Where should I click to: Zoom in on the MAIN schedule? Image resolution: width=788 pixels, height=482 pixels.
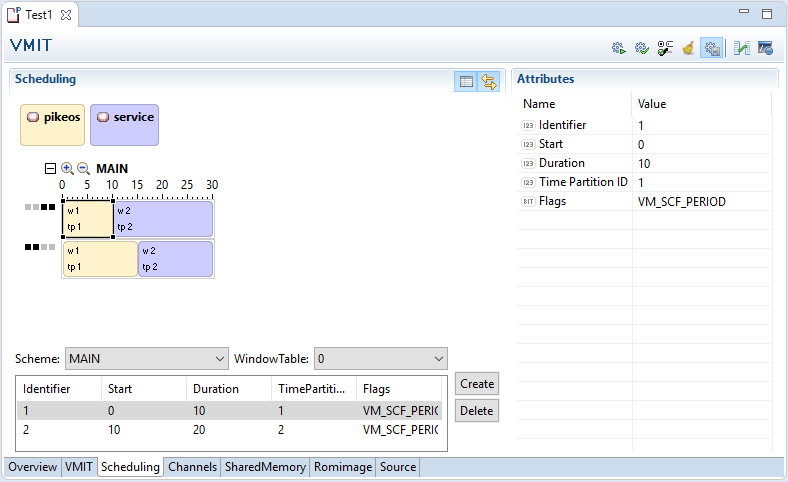(x=67, y=169)
